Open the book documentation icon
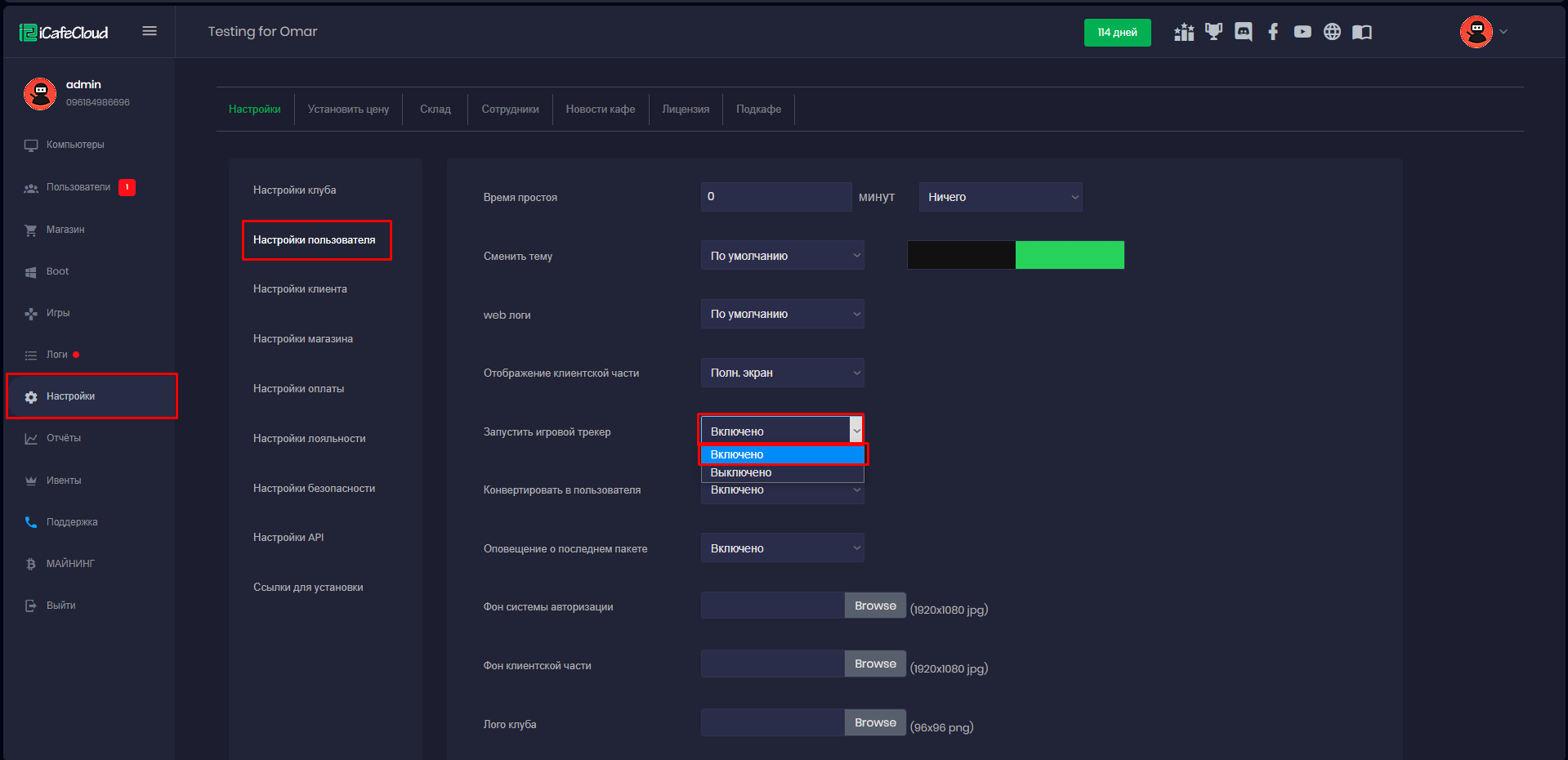This screenshot has width=1568, height=760. click(1362, 32)
